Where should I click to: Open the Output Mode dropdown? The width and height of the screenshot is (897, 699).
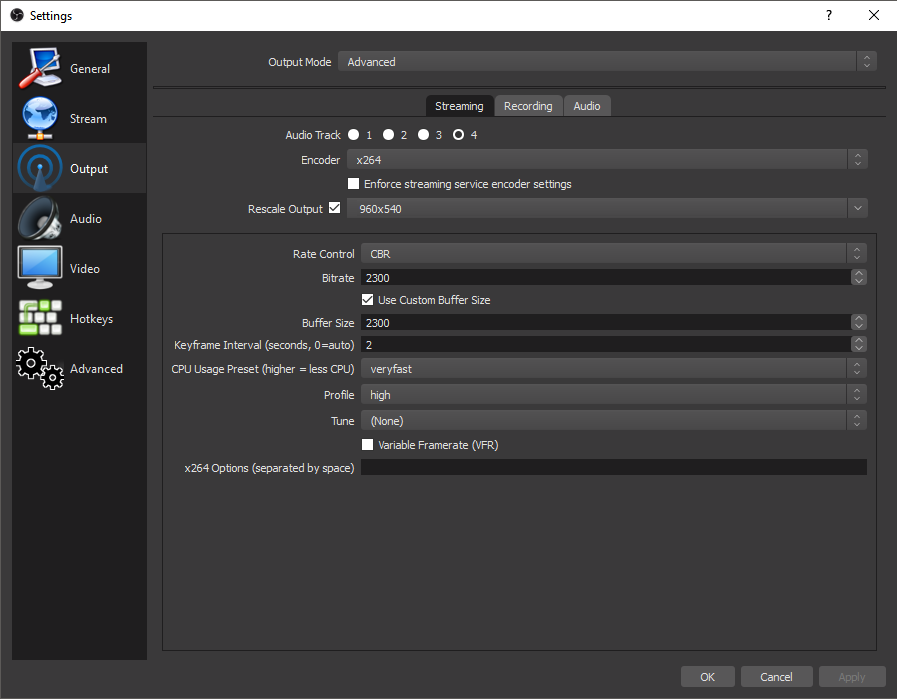607,62
